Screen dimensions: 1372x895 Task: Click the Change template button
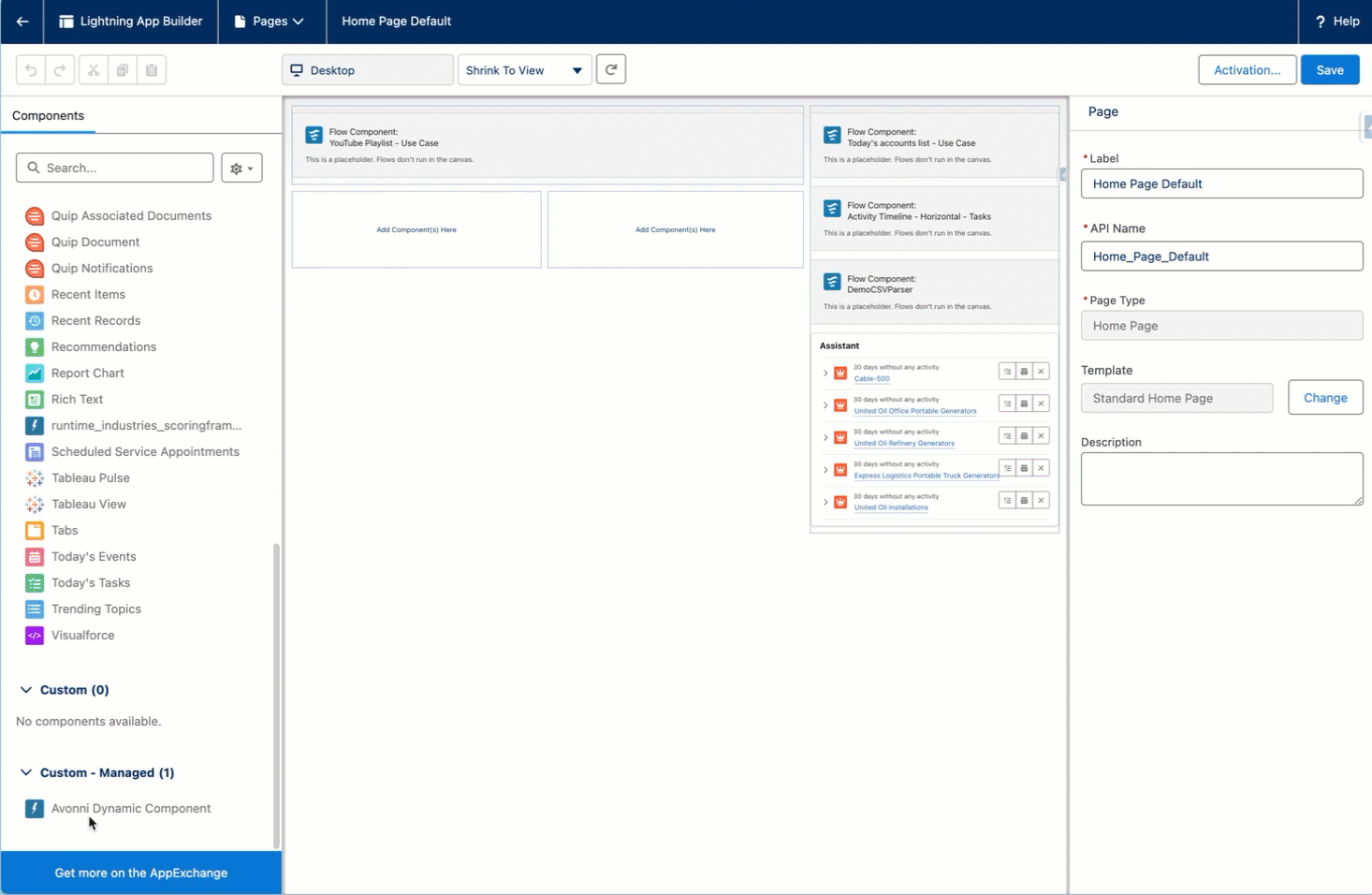click(x=1325, y=398)
